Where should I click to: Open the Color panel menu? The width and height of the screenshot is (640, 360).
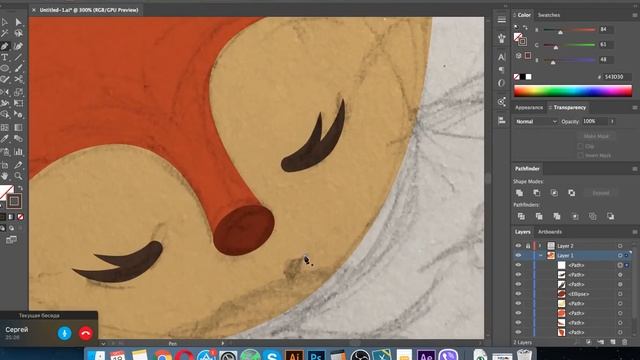point(635,15)
